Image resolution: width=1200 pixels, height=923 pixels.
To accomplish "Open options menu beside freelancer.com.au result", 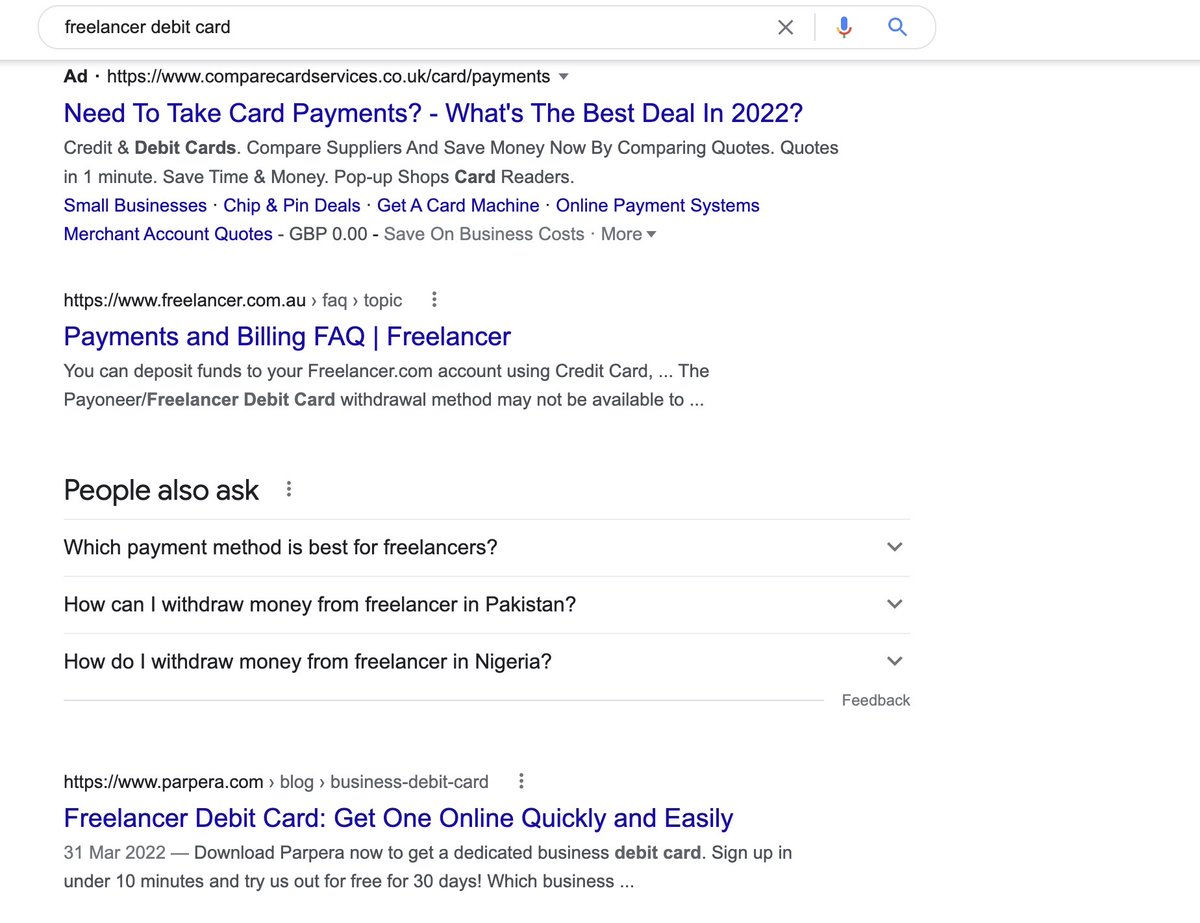I will click(x=434, y=299).
